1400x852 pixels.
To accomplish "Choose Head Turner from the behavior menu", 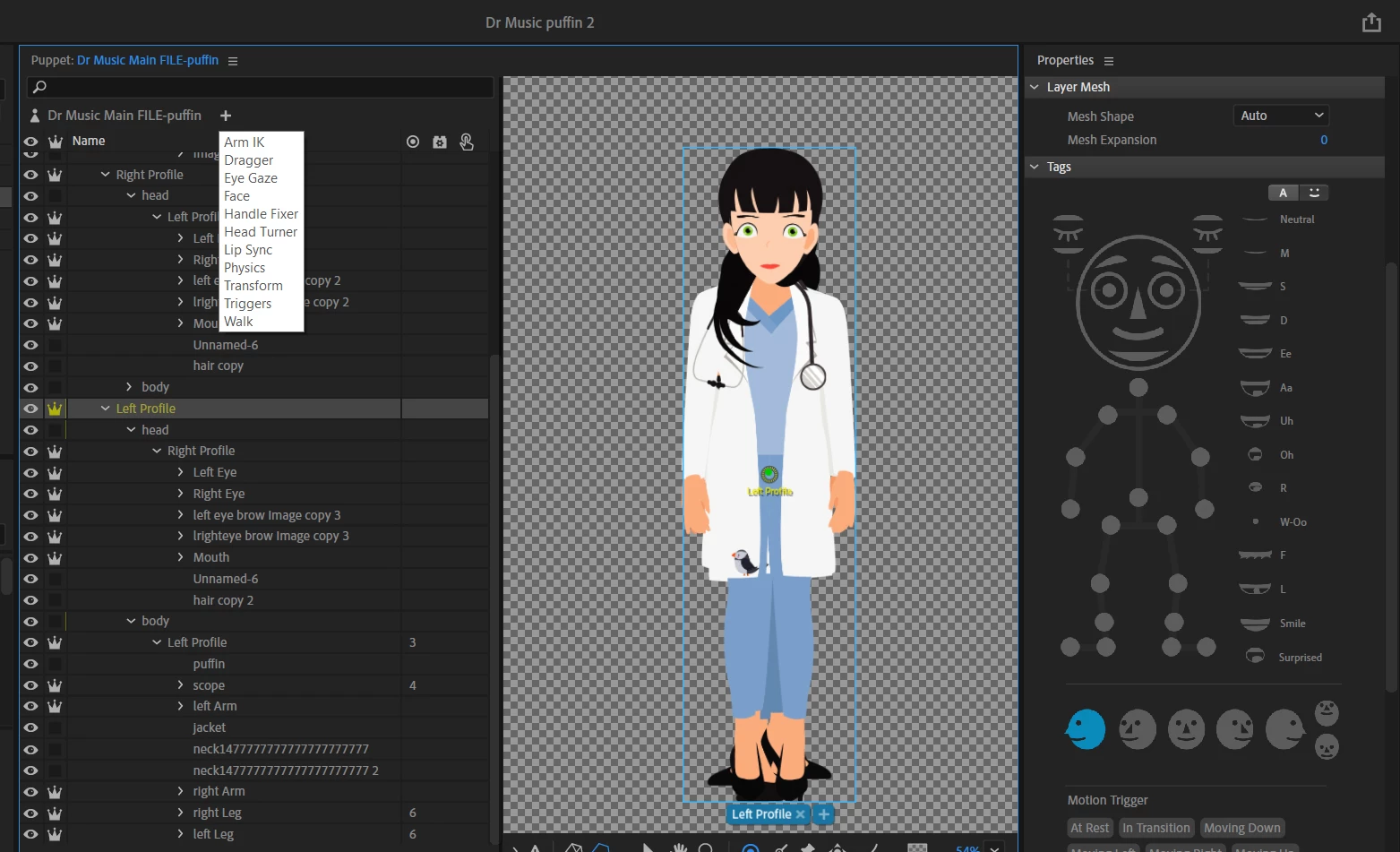I will click(261, 232).
